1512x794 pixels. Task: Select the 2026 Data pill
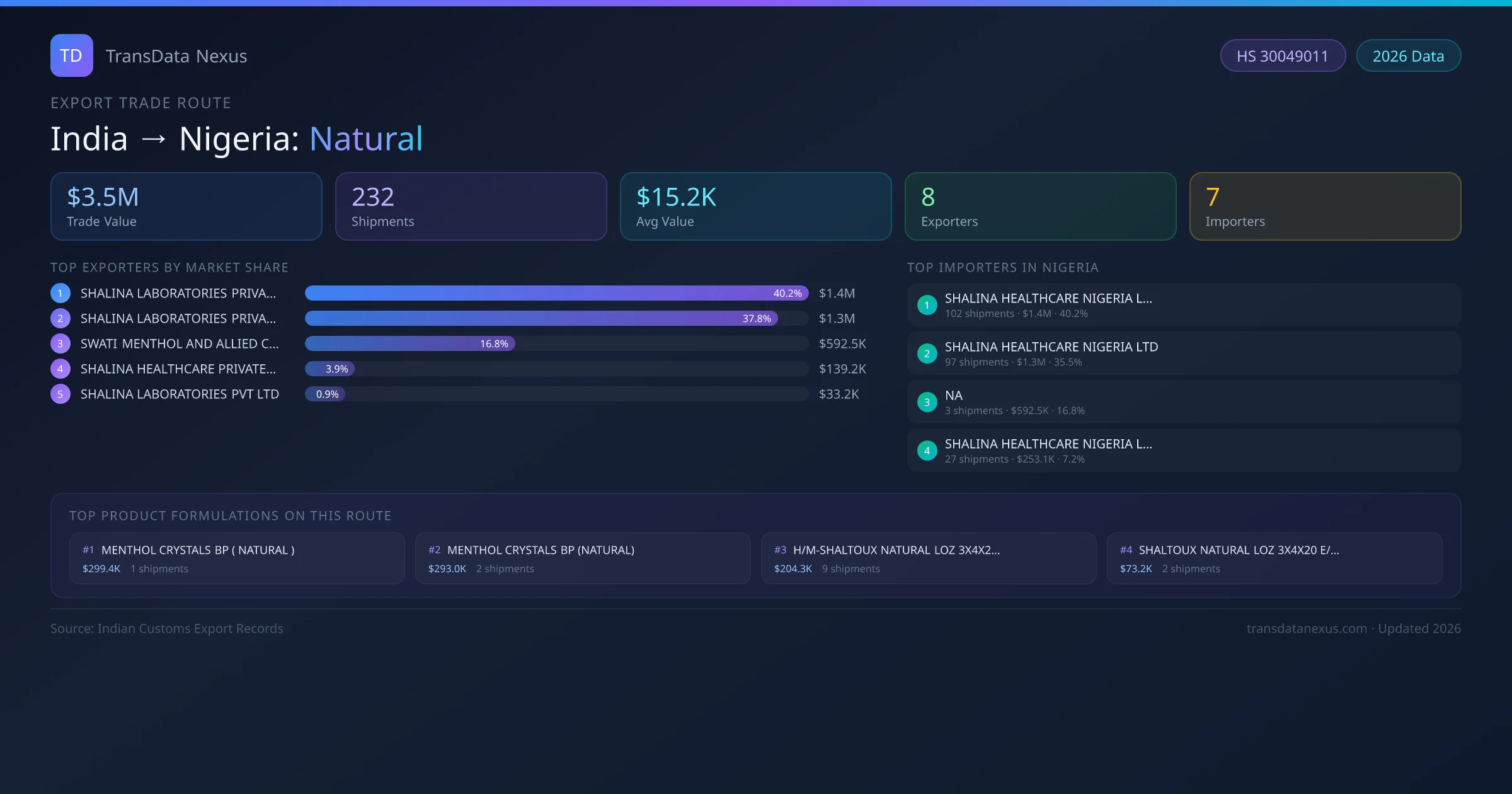tap(1408, 56)
